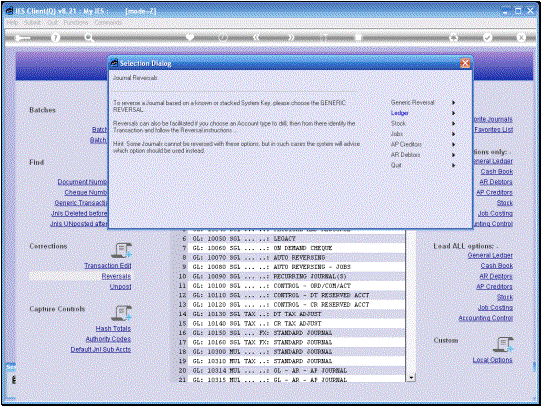Screen dimensions: 541x406
Task: Click the round X cancel toolbar icon
Action: (x=521, y=38)
